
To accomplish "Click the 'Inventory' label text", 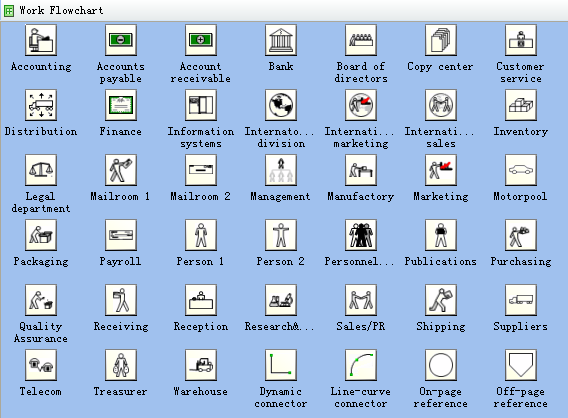I will 521,131.
